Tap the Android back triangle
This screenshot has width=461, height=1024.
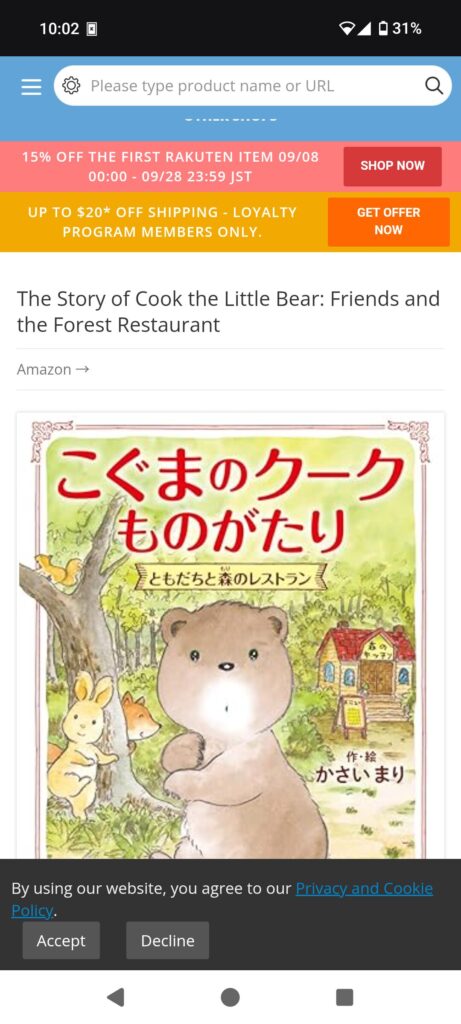pyautogui.click(x=116, y=997)
